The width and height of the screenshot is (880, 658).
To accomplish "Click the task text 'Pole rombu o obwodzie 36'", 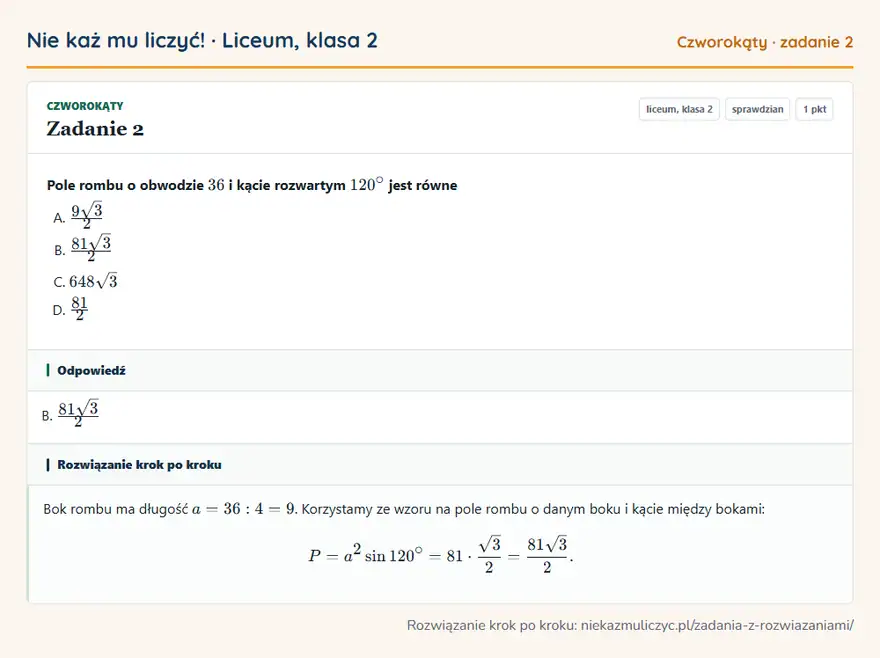I will pos(136,185).
